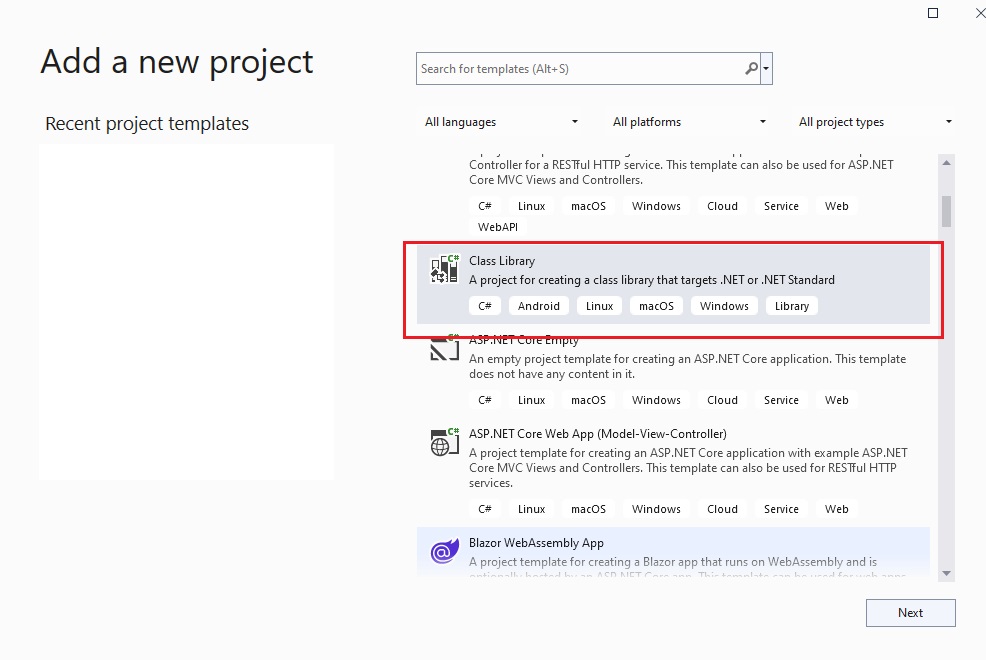Click the ASP.NET Core Empty description text
This screenshot has width=986, height=660.
point(687,366)
